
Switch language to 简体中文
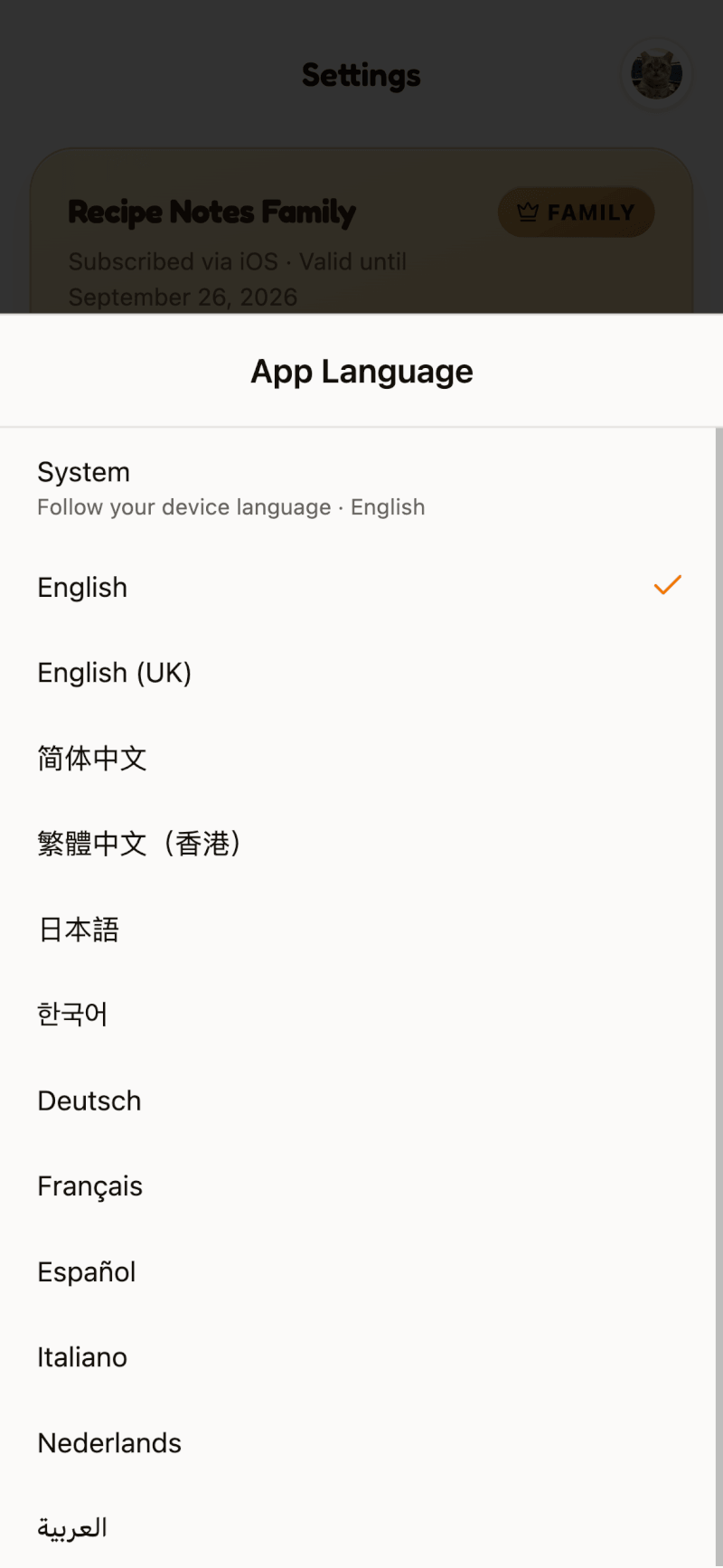pos(358,759)
